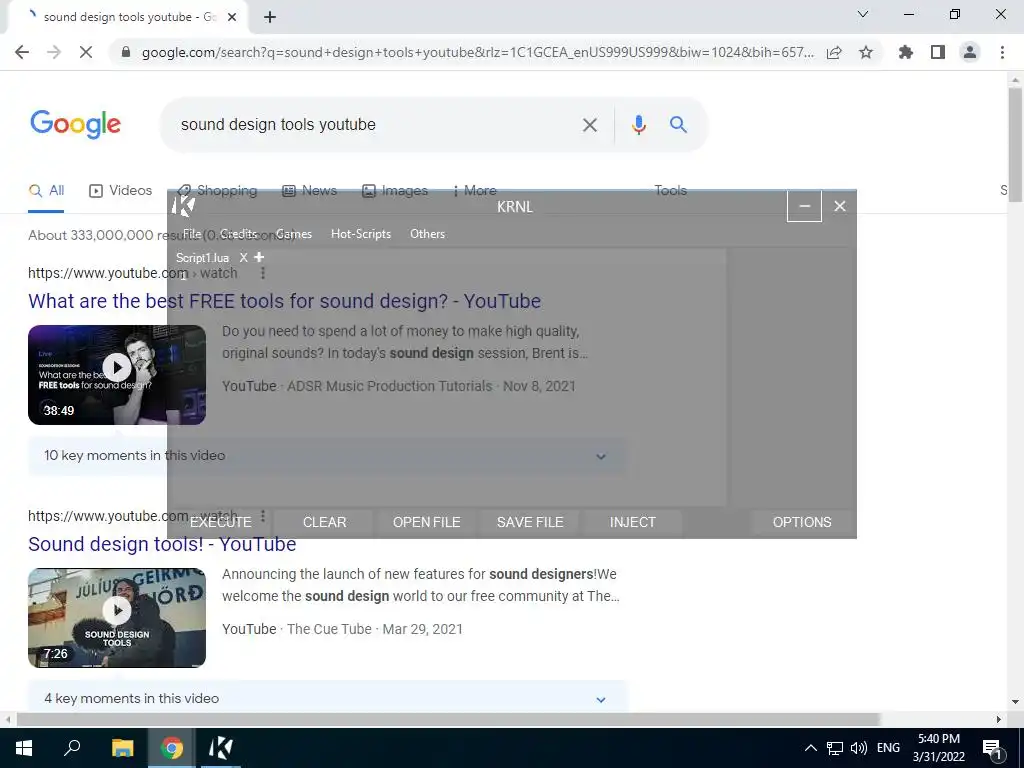Open the Others menu in KRNL
This screenshot has height=768, width=1024.
coord(427,234)
